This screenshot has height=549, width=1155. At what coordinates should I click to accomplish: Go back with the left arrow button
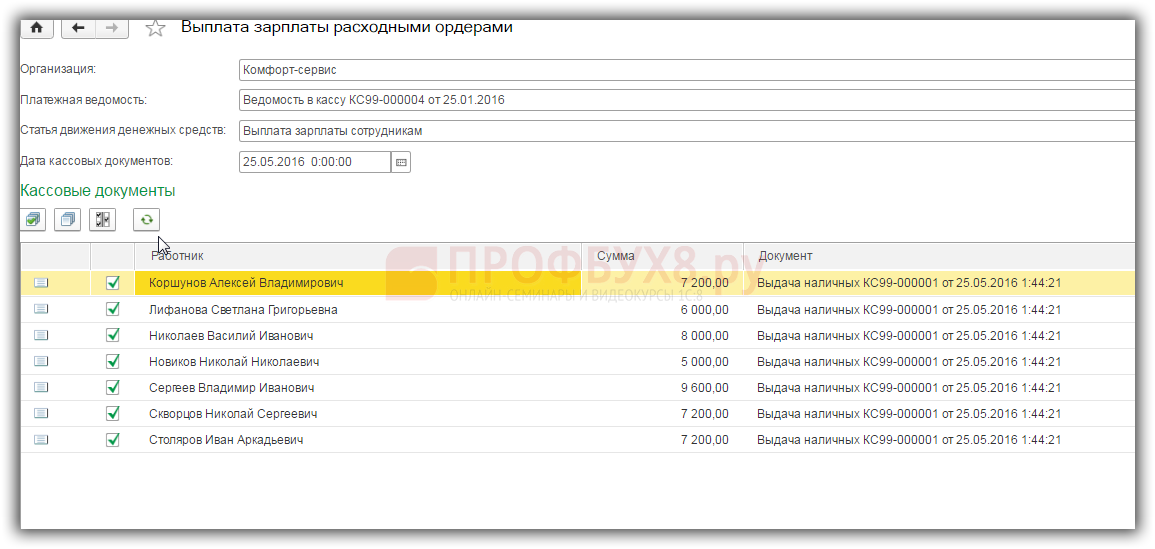pos(78,28)
